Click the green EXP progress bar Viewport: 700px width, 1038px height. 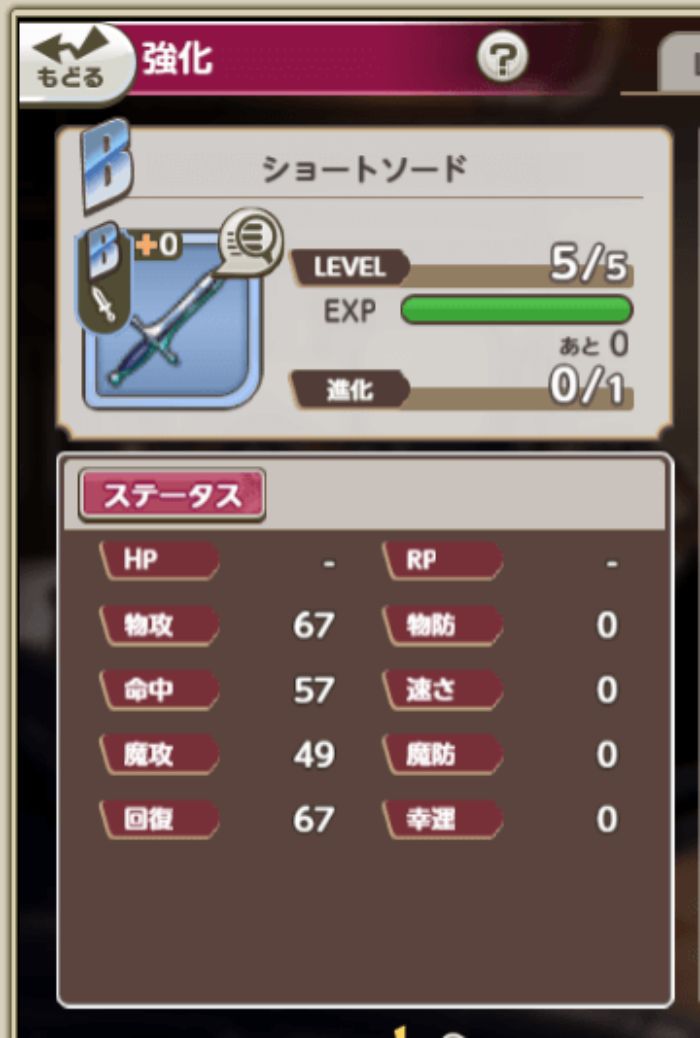[517, 310]
